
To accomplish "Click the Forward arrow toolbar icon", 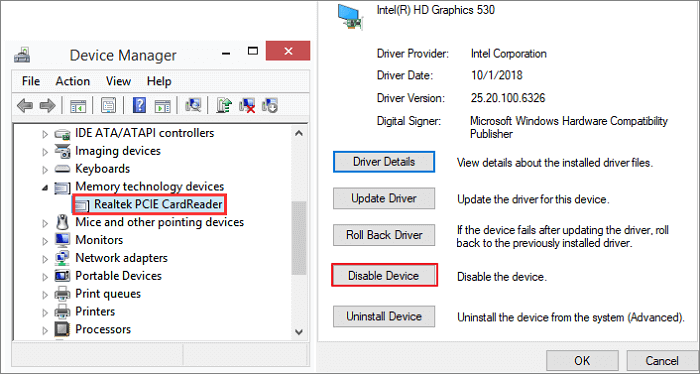I will pos(47,106).
